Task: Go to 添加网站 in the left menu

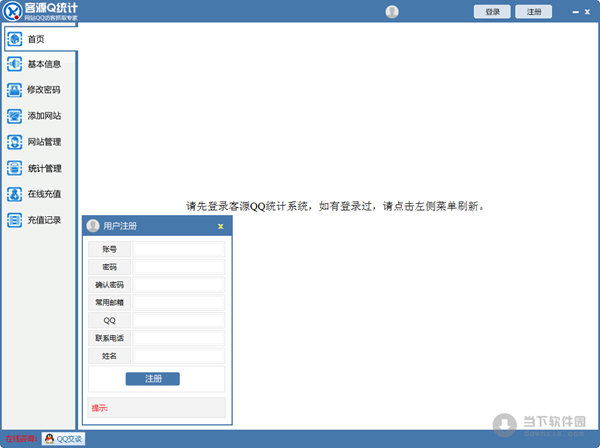Action: [39, 116]
